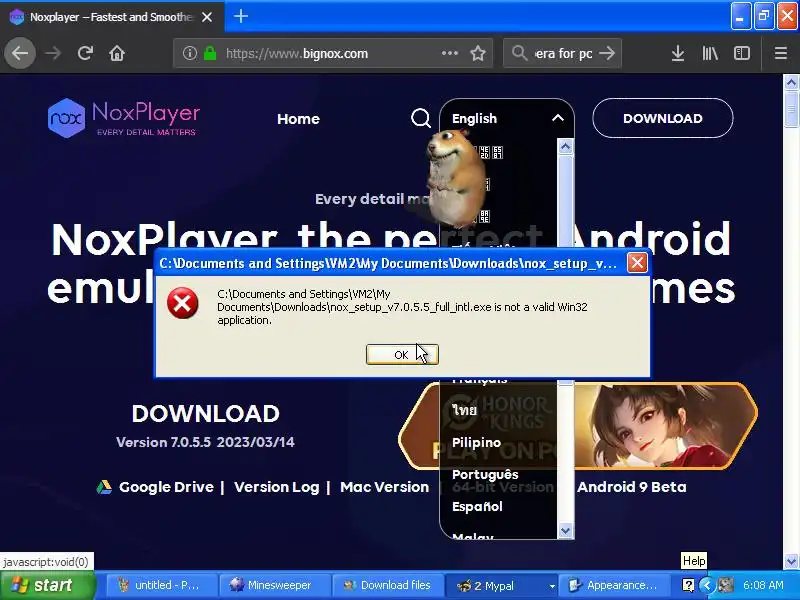The height and width of the screenshot is (600, 800).
Task: Show site information icon in address bar
Action: pos(189,53)
